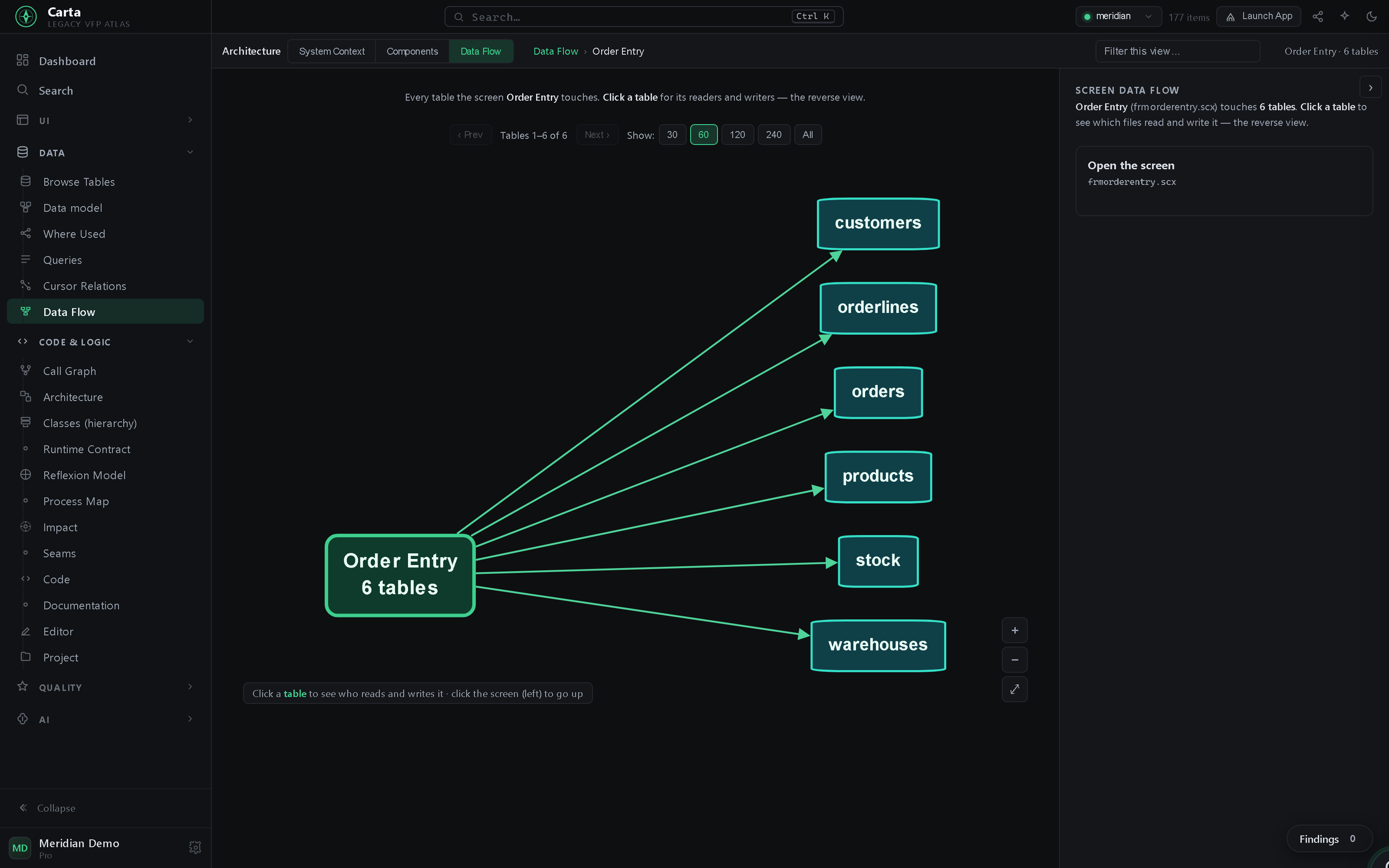
Task: Click the sparkle AI icon in top bar
Action: 1344,16
